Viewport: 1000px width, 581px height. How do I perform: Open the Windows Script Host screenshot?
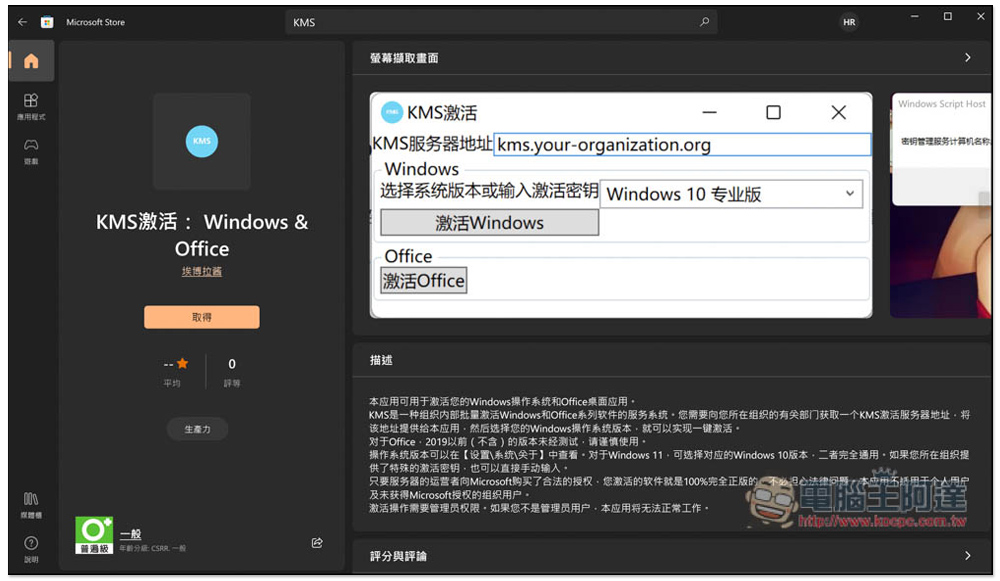pyautogui.click(x=941, y=205)
